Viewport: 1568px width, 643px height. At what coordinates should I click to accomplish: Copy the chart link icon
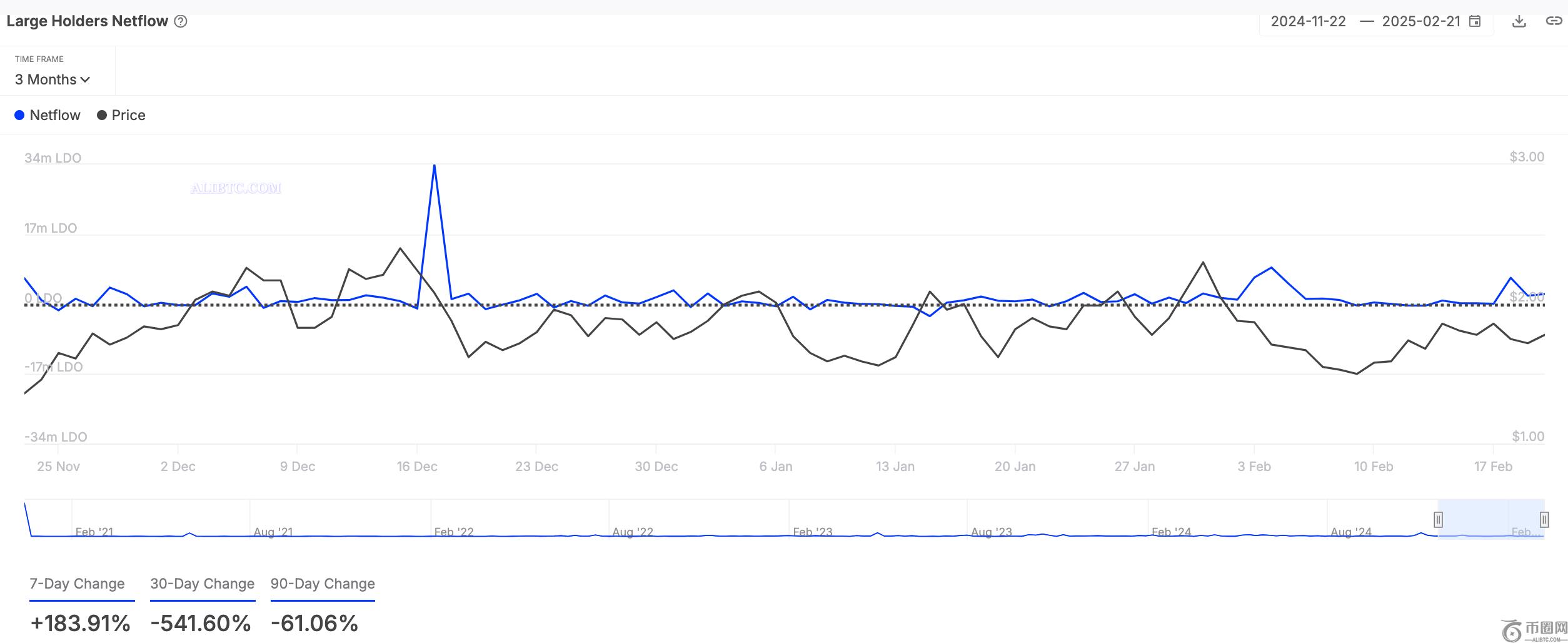[x=1554, y=21]
